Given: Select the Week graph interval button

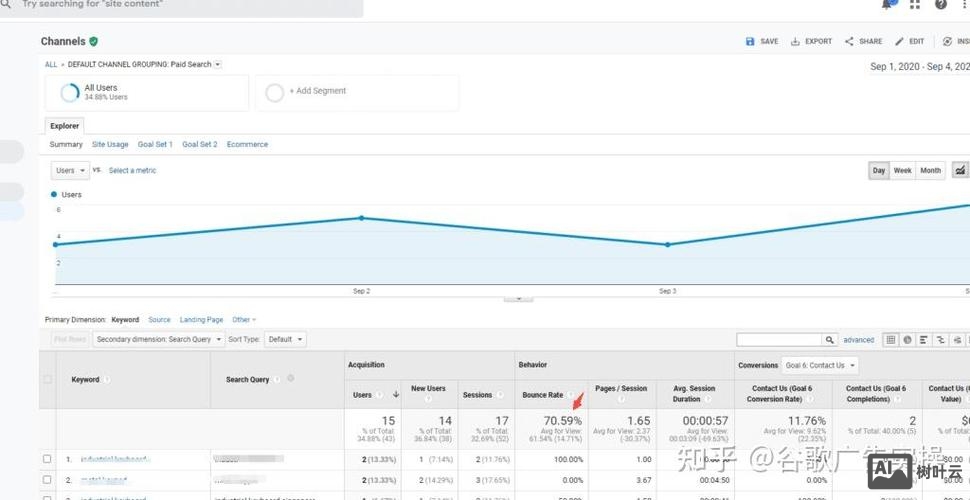Looking at the screenshot, I should 902,171.
